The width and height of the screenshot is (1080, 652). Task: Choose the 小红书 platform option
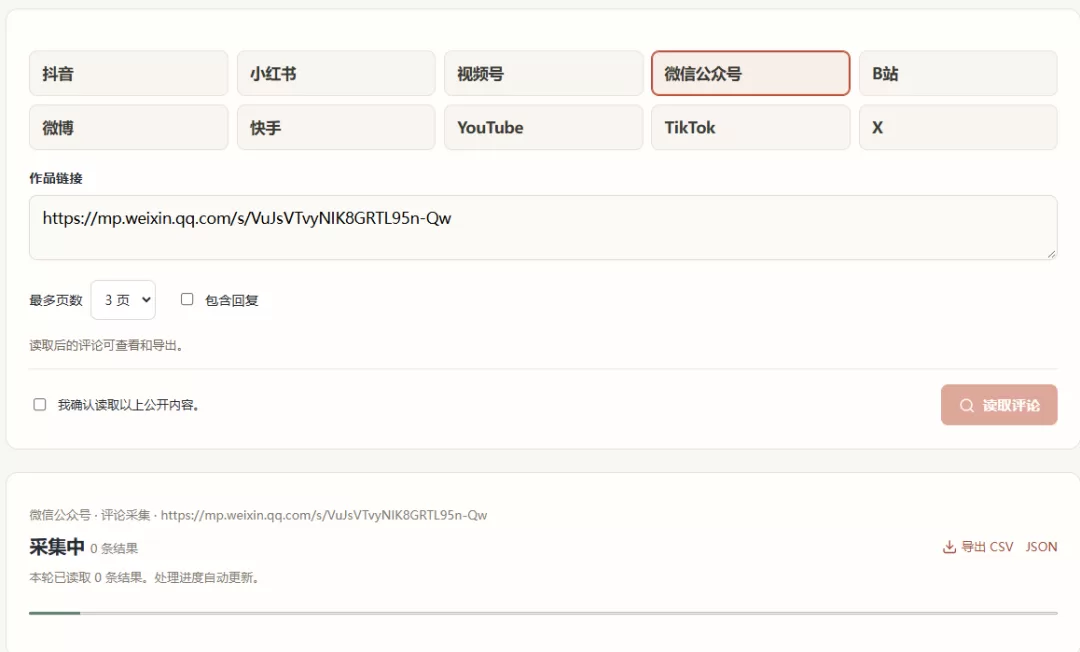tap(336, 73)
